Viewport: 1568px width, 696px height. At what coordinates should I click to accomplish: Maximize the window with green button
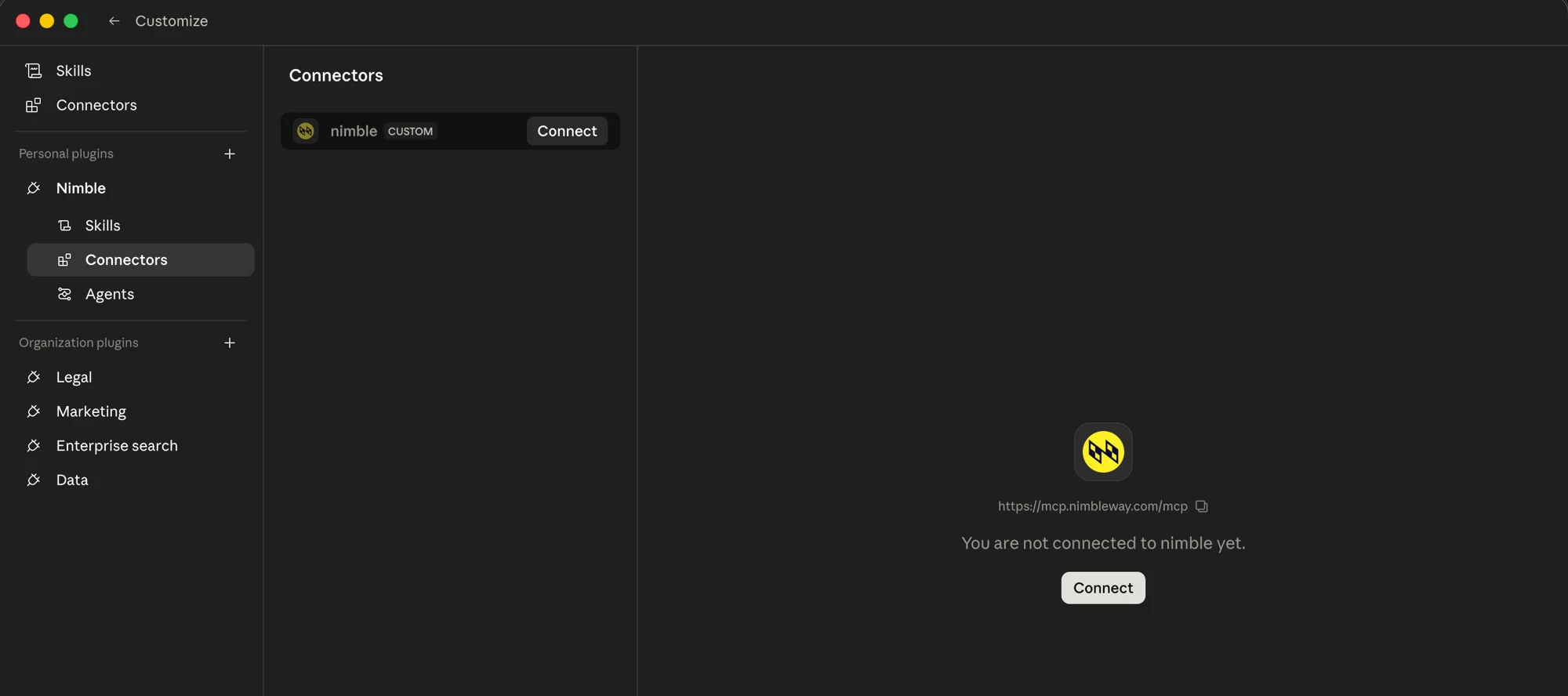coord(71,21)
